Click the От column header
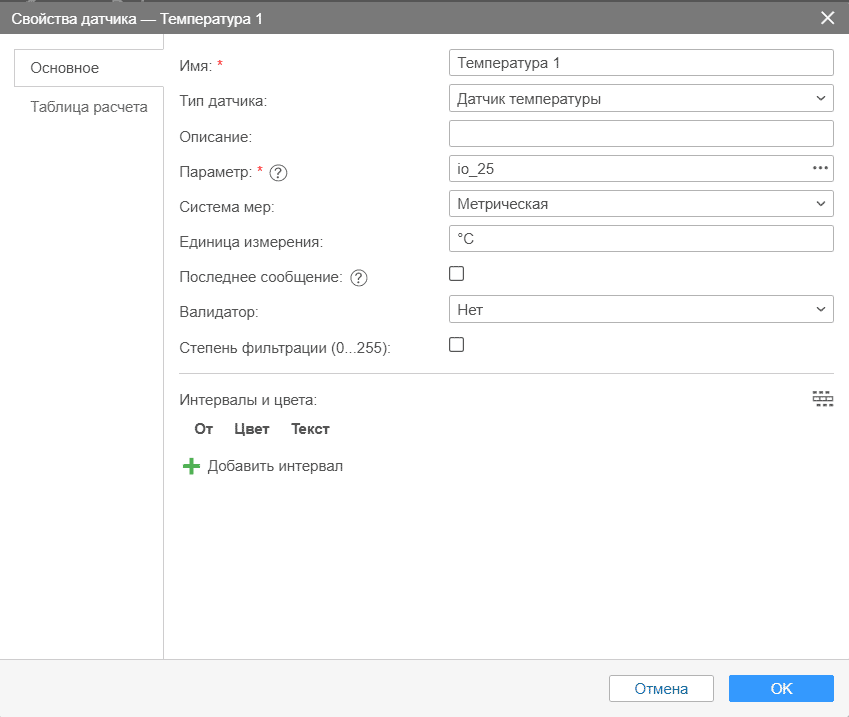Viewport: 849px width, 717px height. (x=204, y=429)
